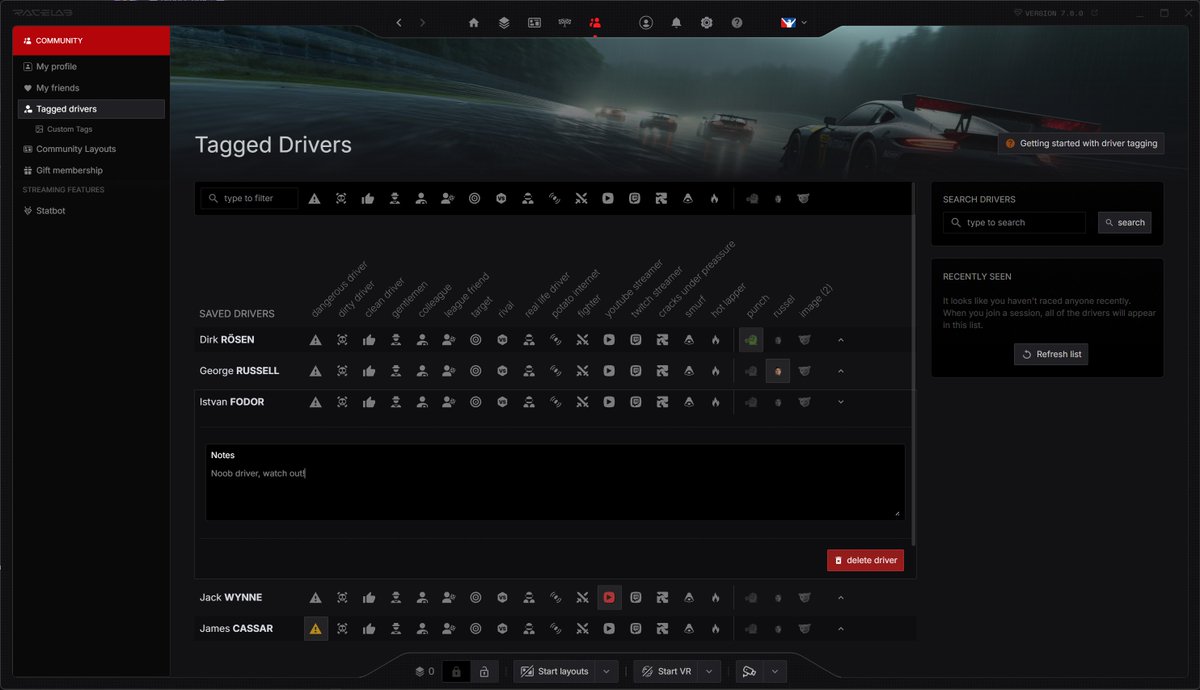This screenshot has height=690, width=1200.
Task: Filter by image (2) custom tag in filter bar
Action: 804,198
